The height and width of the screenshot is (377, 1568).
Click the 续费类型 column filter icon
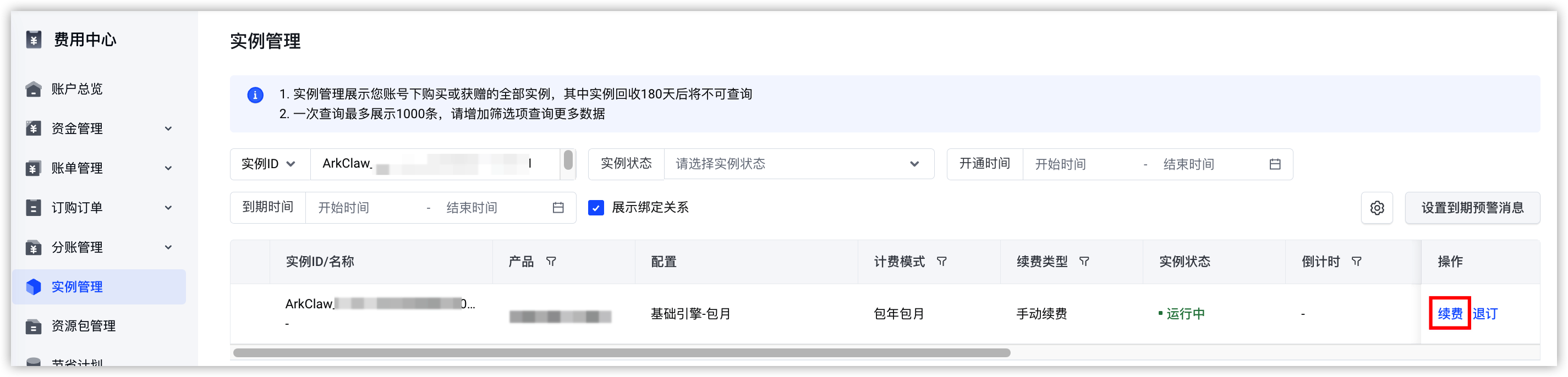pos(1084,262)
